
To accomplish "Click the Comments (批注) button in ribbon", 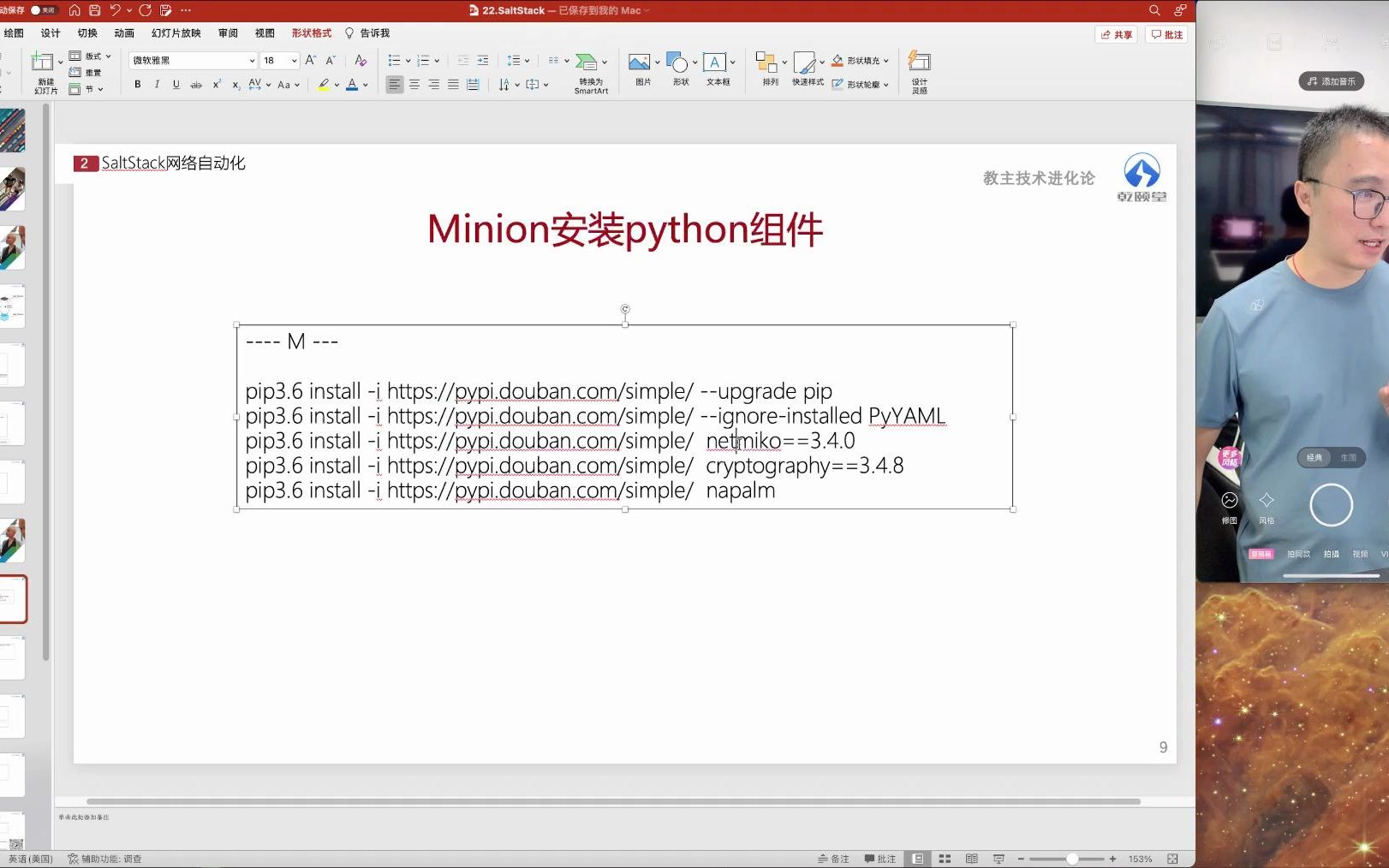I will pos(1166,35).
